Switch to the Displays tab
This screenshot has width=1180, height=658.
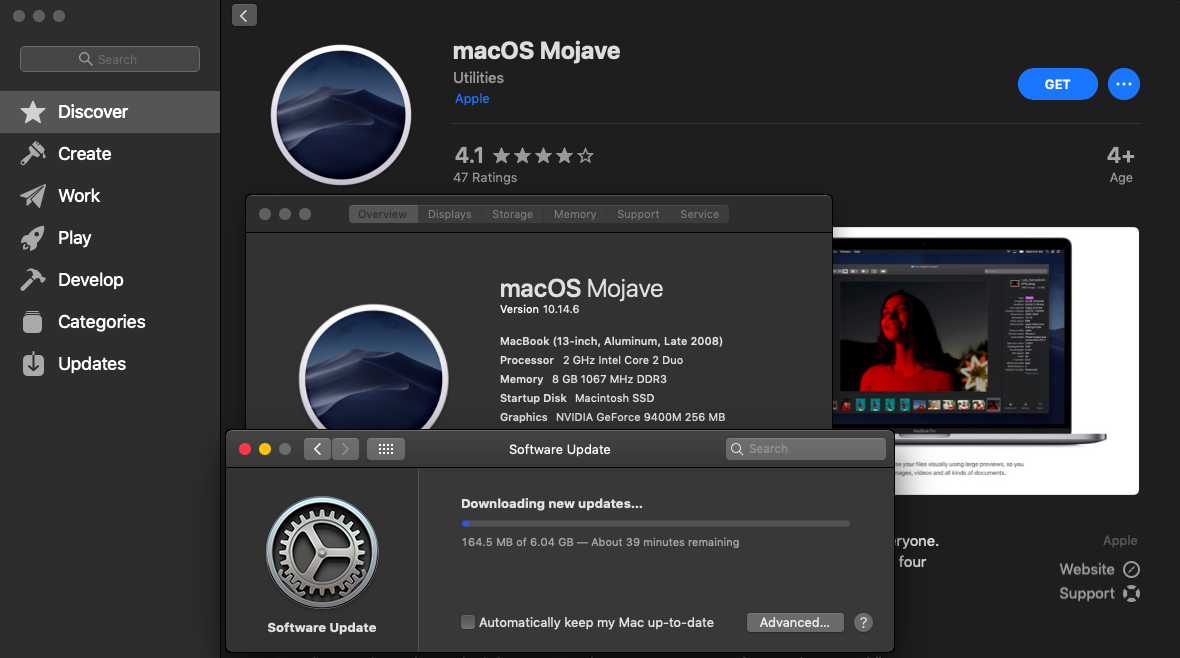450,214
